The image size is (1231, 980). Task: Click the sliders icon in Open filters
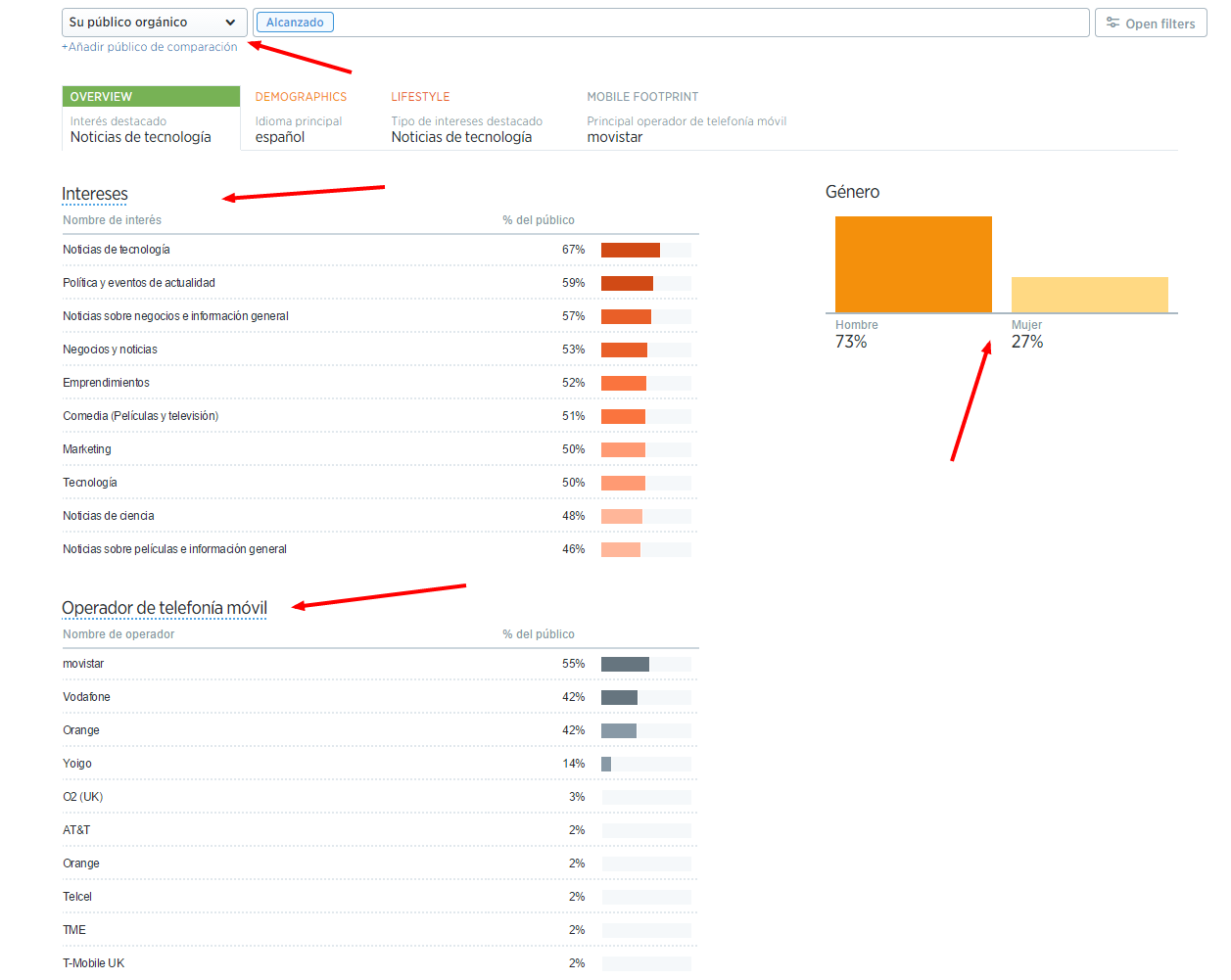click(x=1113, y=23)
